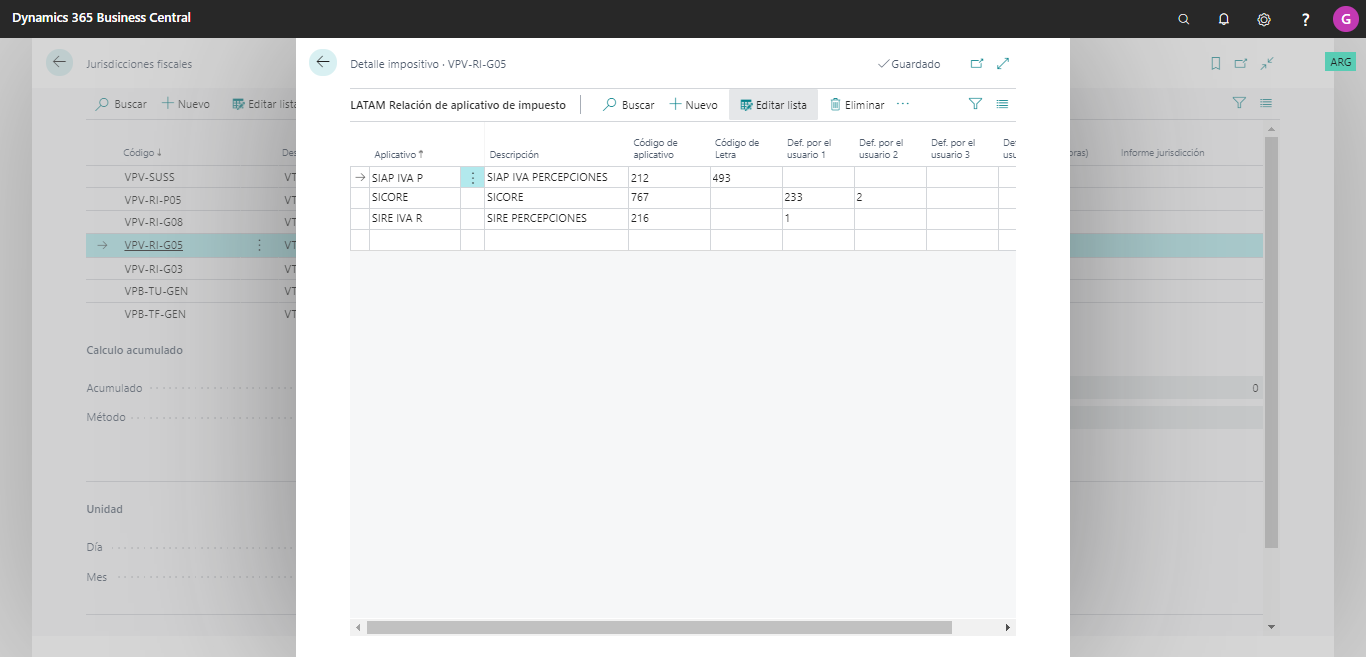Click open-in-new-window icon on background page
Image resolution: width=1366 pixels, height=657 pixels.
point(1241,63)
